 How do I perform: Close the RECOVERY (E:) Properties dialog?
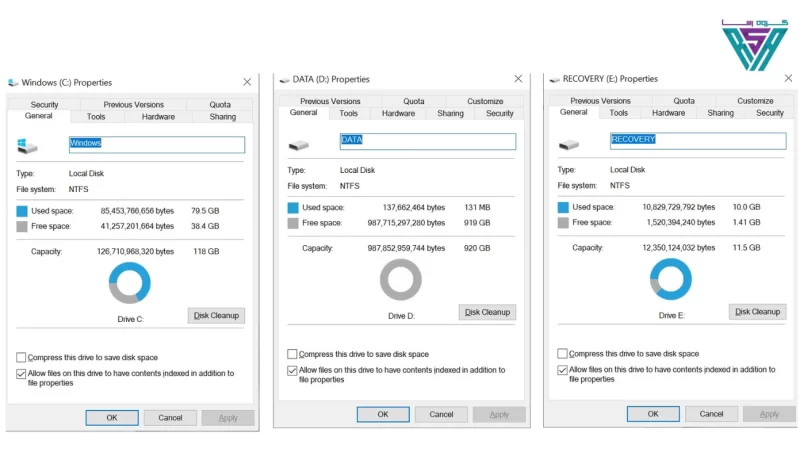(x=788, y=78)
